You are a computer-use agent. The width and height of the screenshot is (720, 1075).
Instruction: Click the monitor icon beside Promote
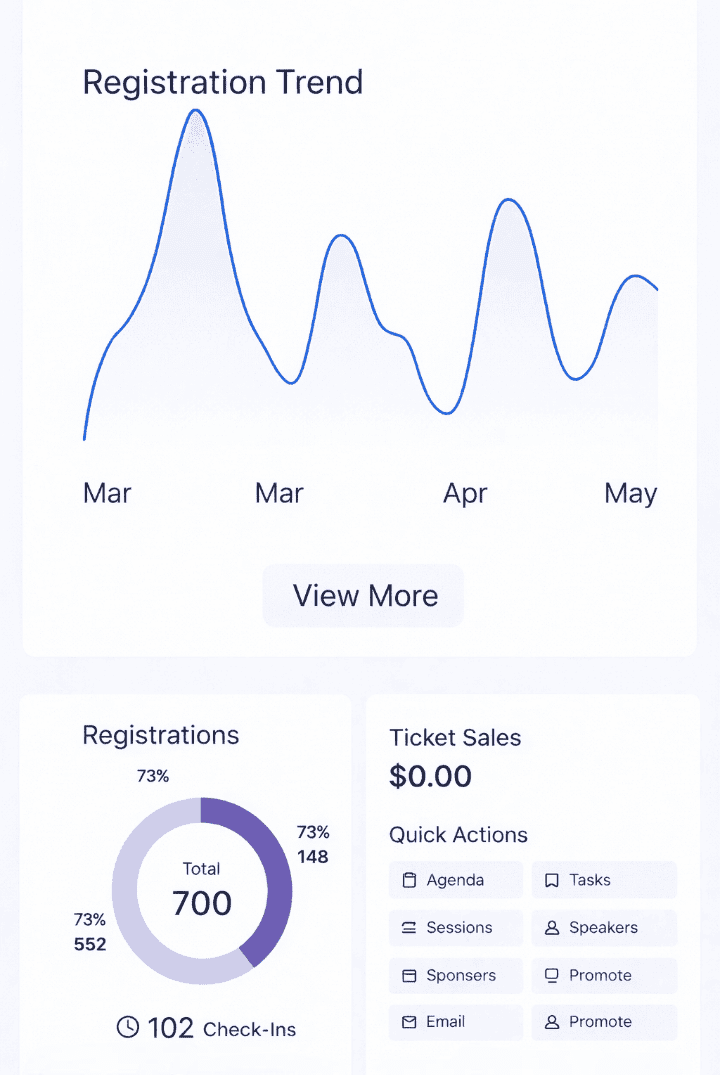pyautogui.click(x=551, y=976)
